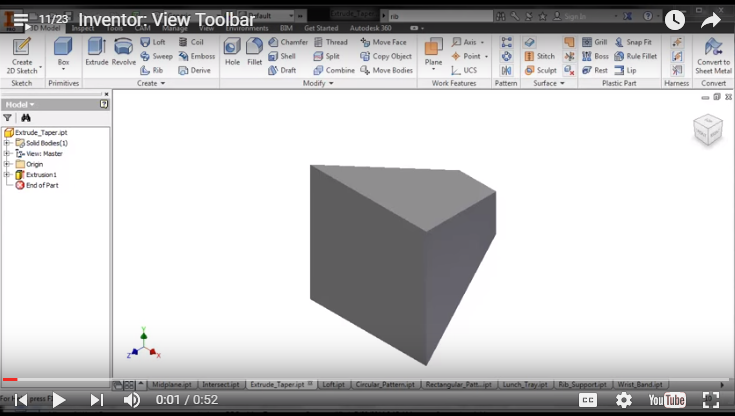Image resolution: width=735 pixels, height=416 pixels.
Task: Play the video
Action: (59, 400)
